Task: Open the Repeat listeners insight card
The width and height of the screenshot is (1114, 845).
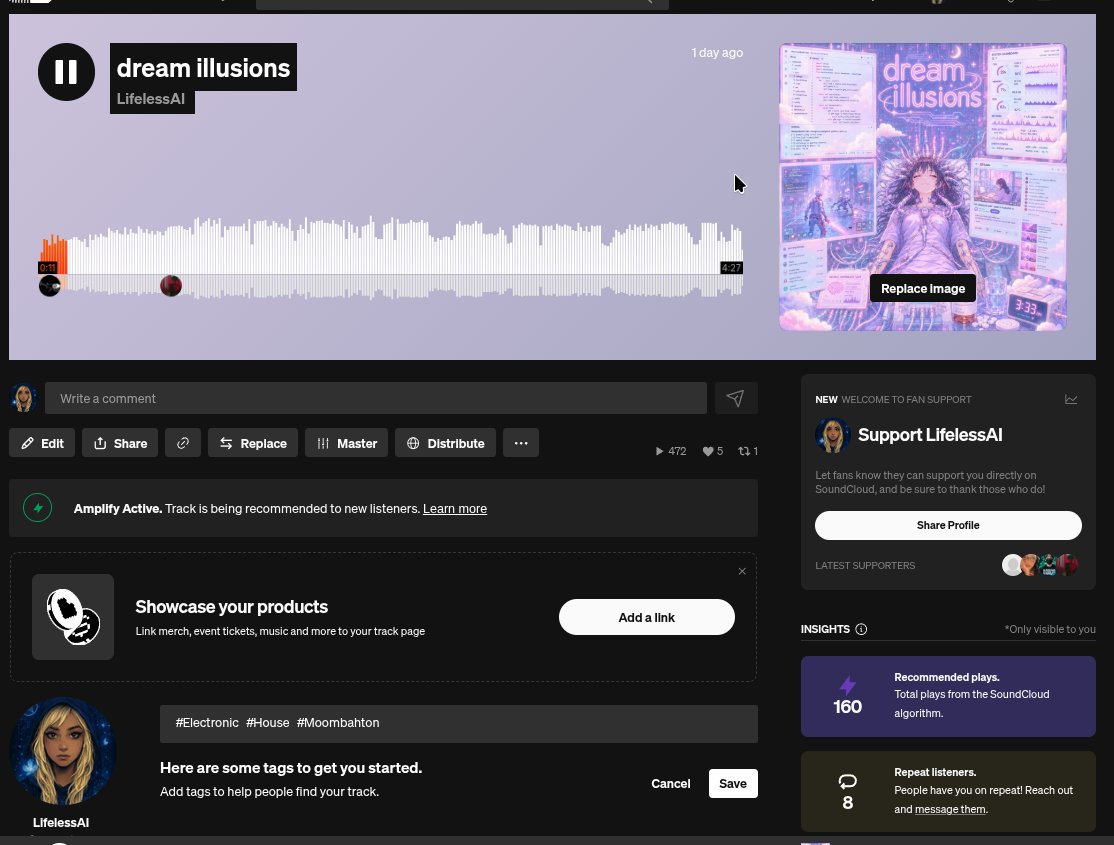Action: pyautogui.click(x=948, y=792)
